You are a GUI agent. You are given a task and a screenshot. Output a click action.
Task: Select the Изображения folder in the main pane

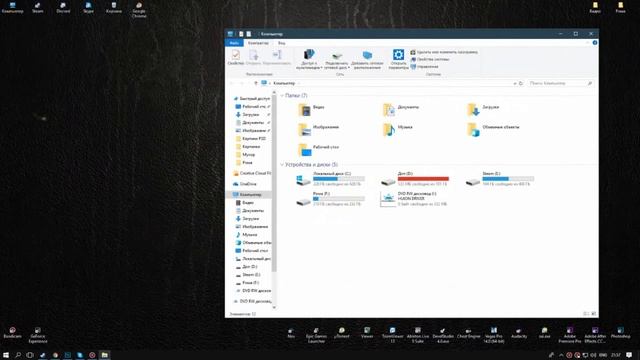click(x=318, y=129)
